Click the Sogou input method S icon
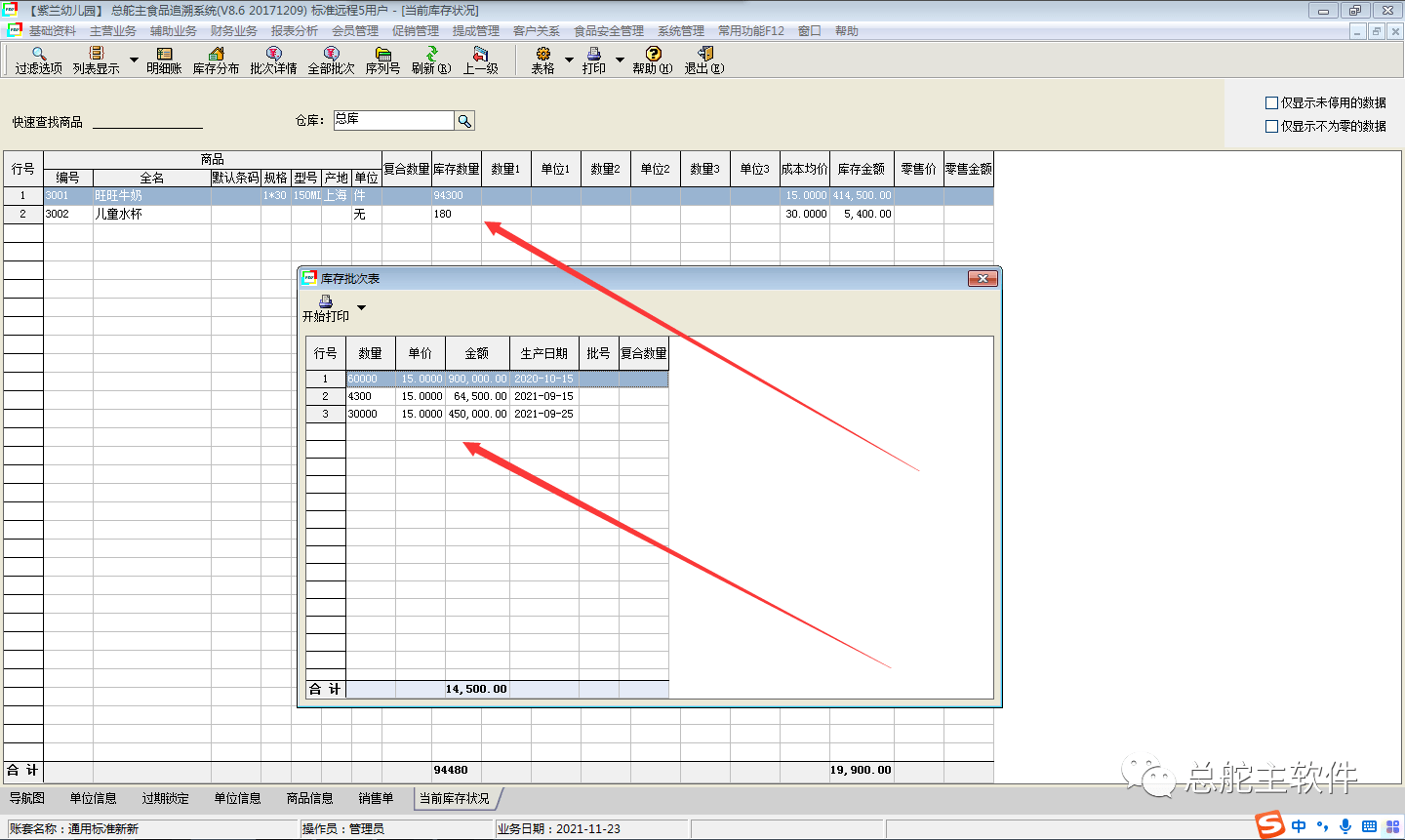The height and width of the screenshot is (840, 1405). [1270, 824]
